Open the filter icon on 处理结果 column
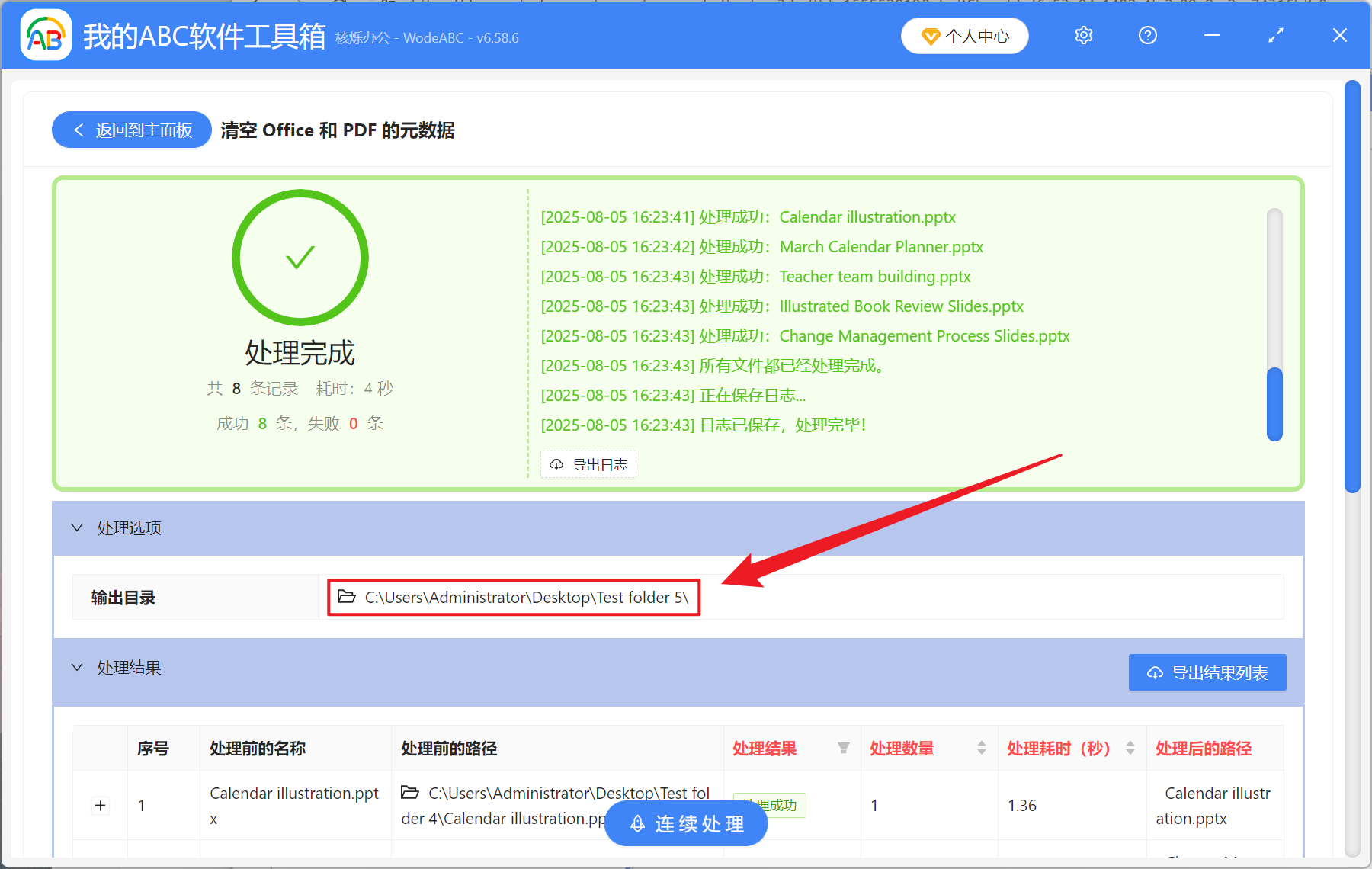1372x869 pixels. tap(844, 749)
